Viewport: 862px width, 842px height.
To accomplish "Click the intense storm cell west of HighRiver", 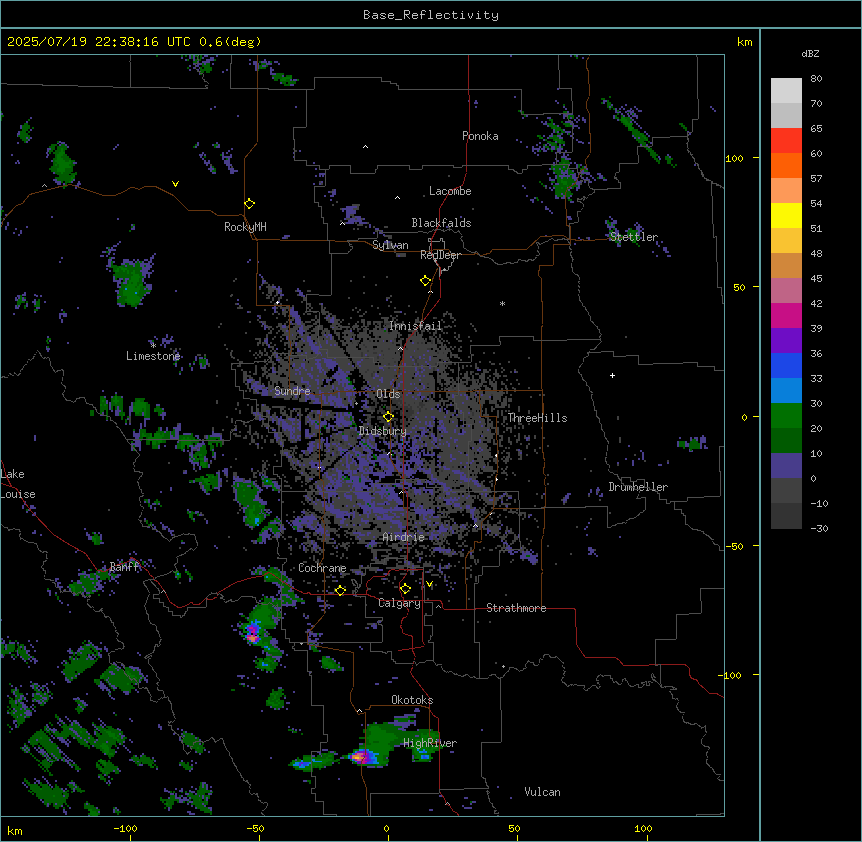I will pos(363,757).
